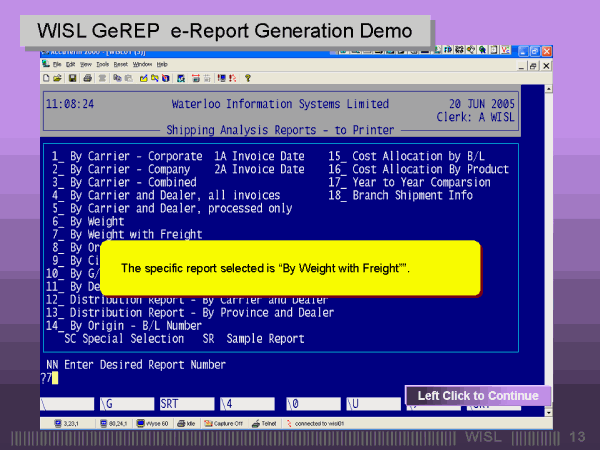
Task: Click the yellow question mark Help icon
Action: coord(247,77)
